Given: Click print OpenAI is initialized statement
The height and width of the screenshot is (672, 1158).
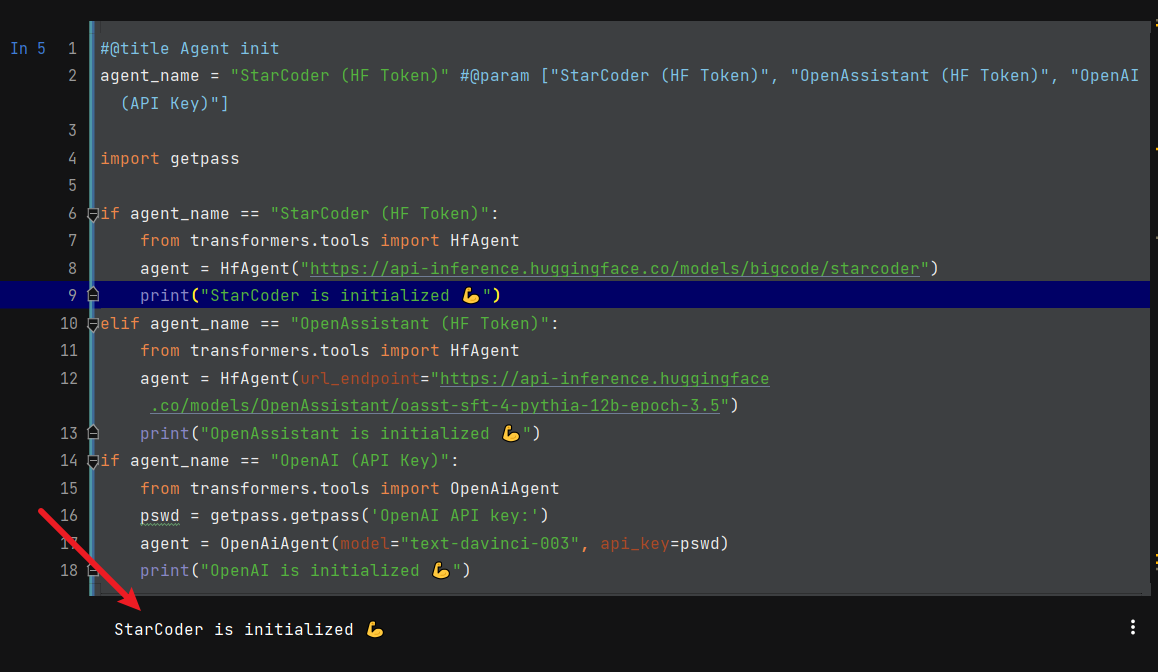Looking at the screenshot, I should click(305, 571).
